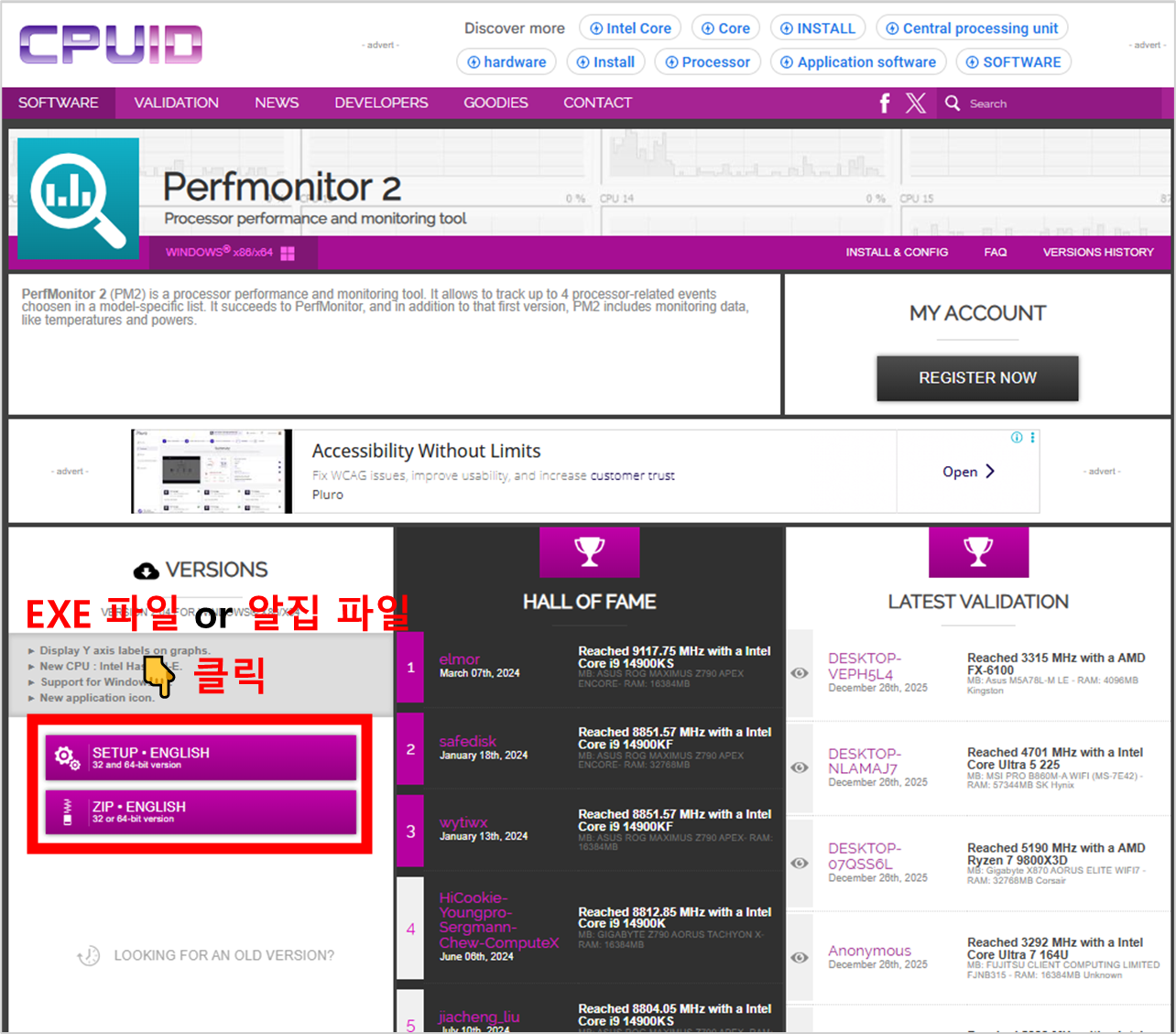
Task: Download SETUP ENGLISH installer
Action: (x=201, y=757)
